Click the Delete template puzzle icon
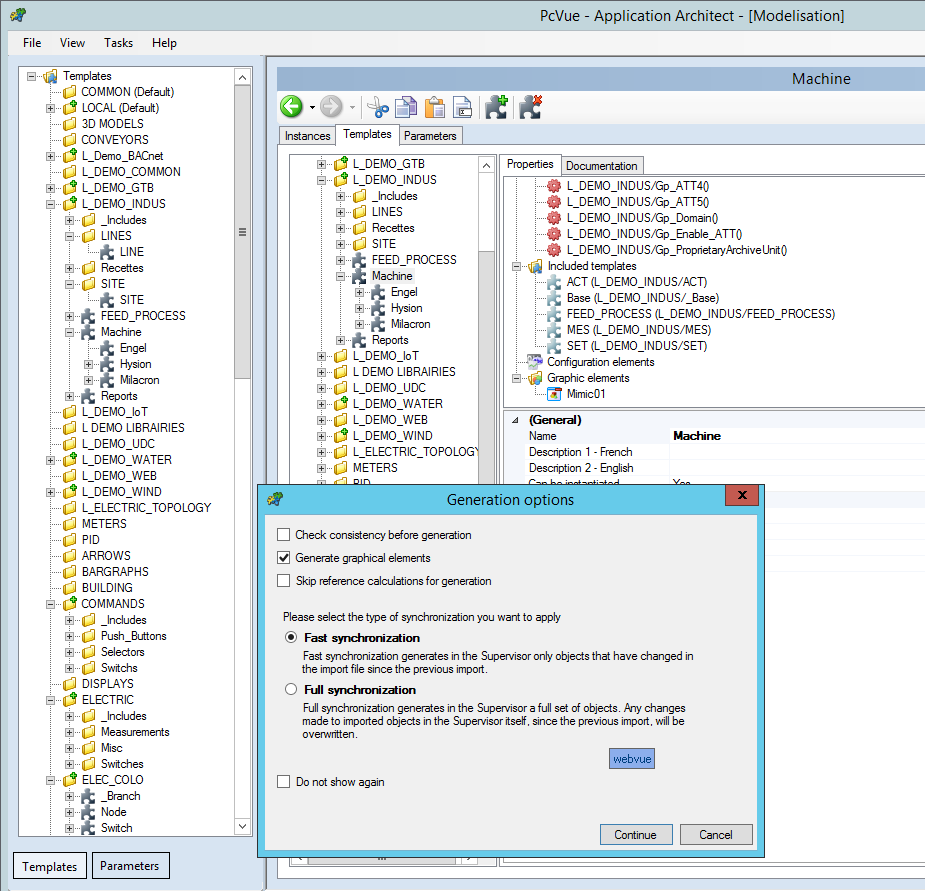 pyautogui.click(x=530, y=107)
